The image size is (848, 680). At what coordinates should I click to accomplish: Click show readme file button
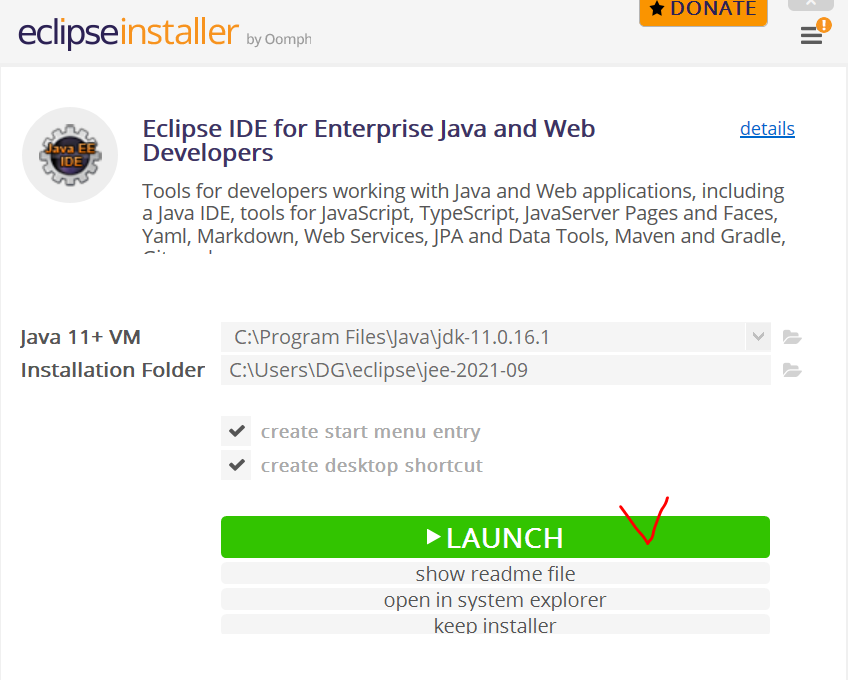click(495, 573)
